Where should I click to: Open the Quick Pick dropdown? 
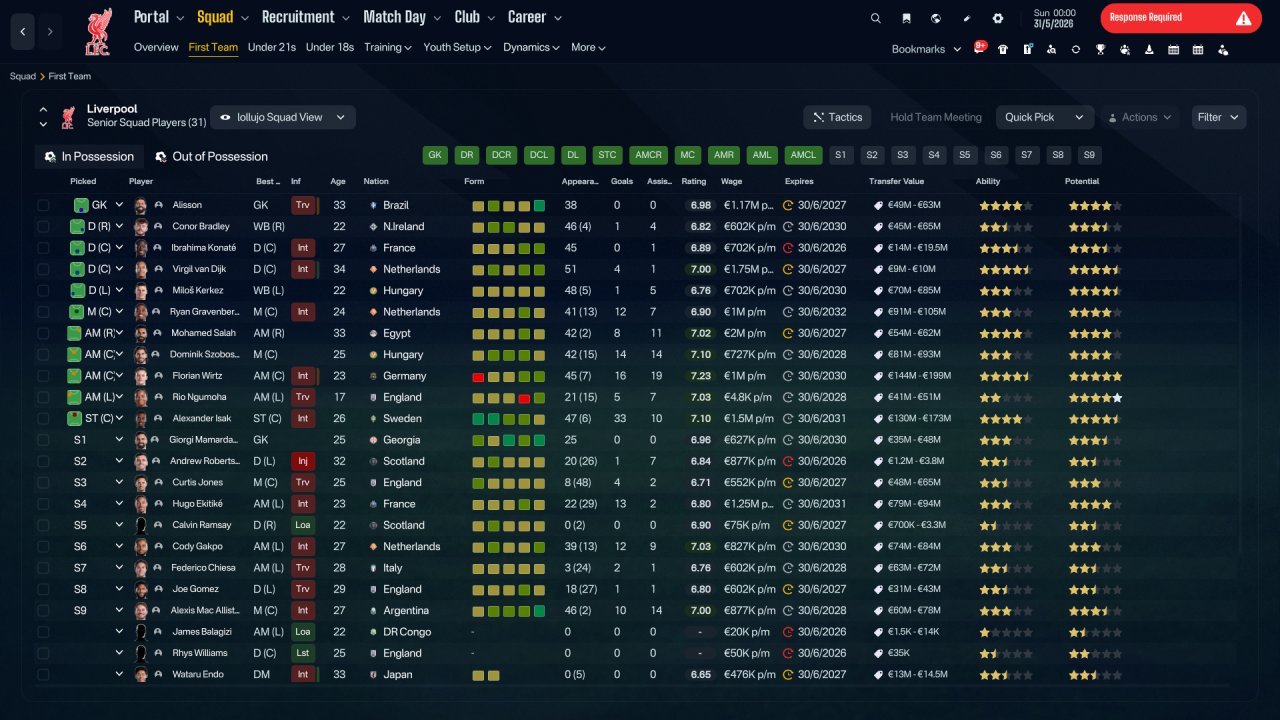[x=1044, y=117]
